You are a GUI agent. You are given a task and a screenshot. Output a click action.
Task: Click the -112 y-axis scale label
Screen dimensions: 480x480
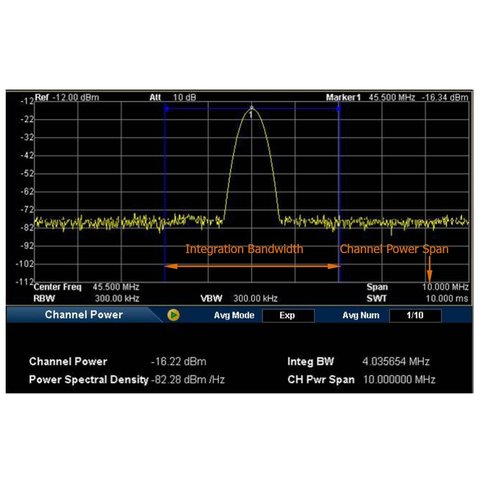pos(25,282)
